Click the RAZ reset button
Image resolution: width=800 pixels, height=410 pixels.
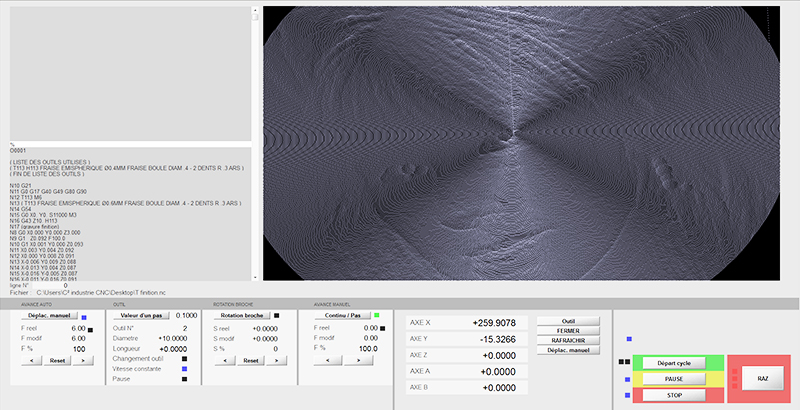click(763, 379)
